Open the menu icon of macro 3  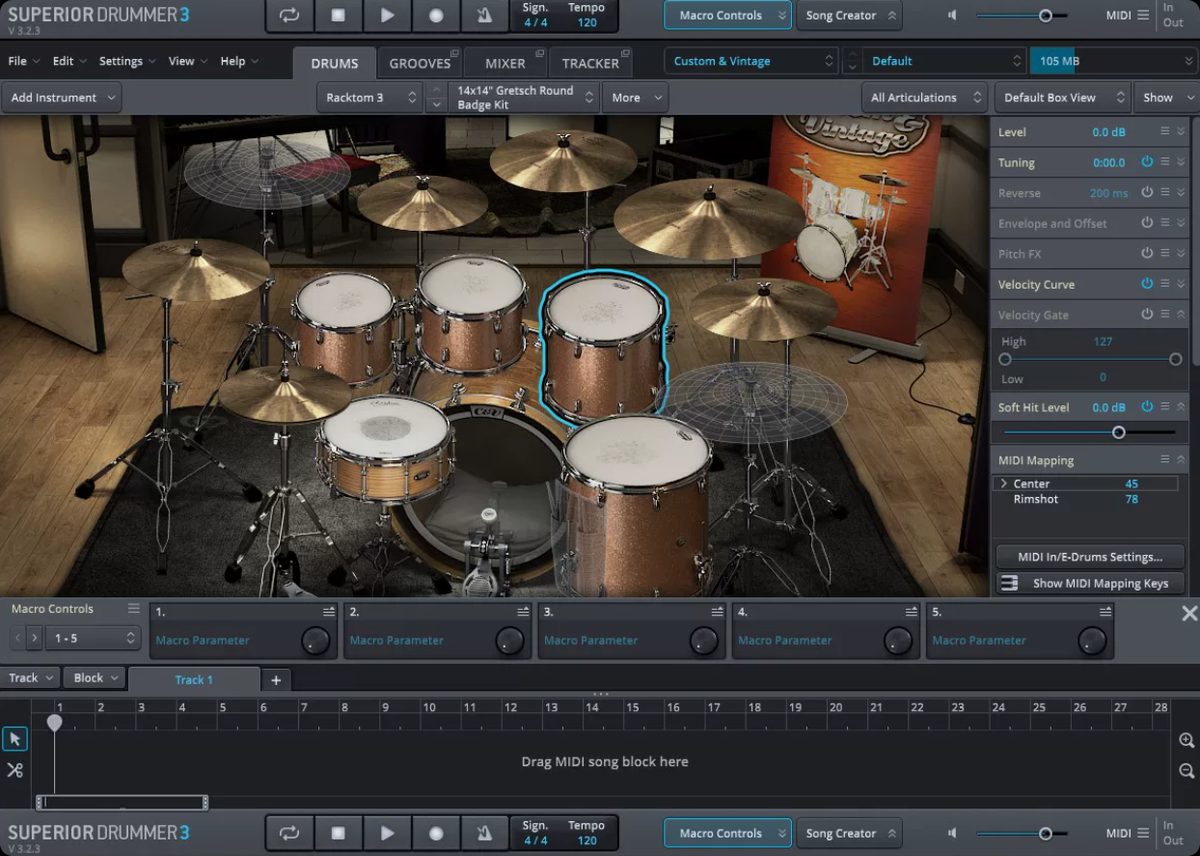point(716,612)
